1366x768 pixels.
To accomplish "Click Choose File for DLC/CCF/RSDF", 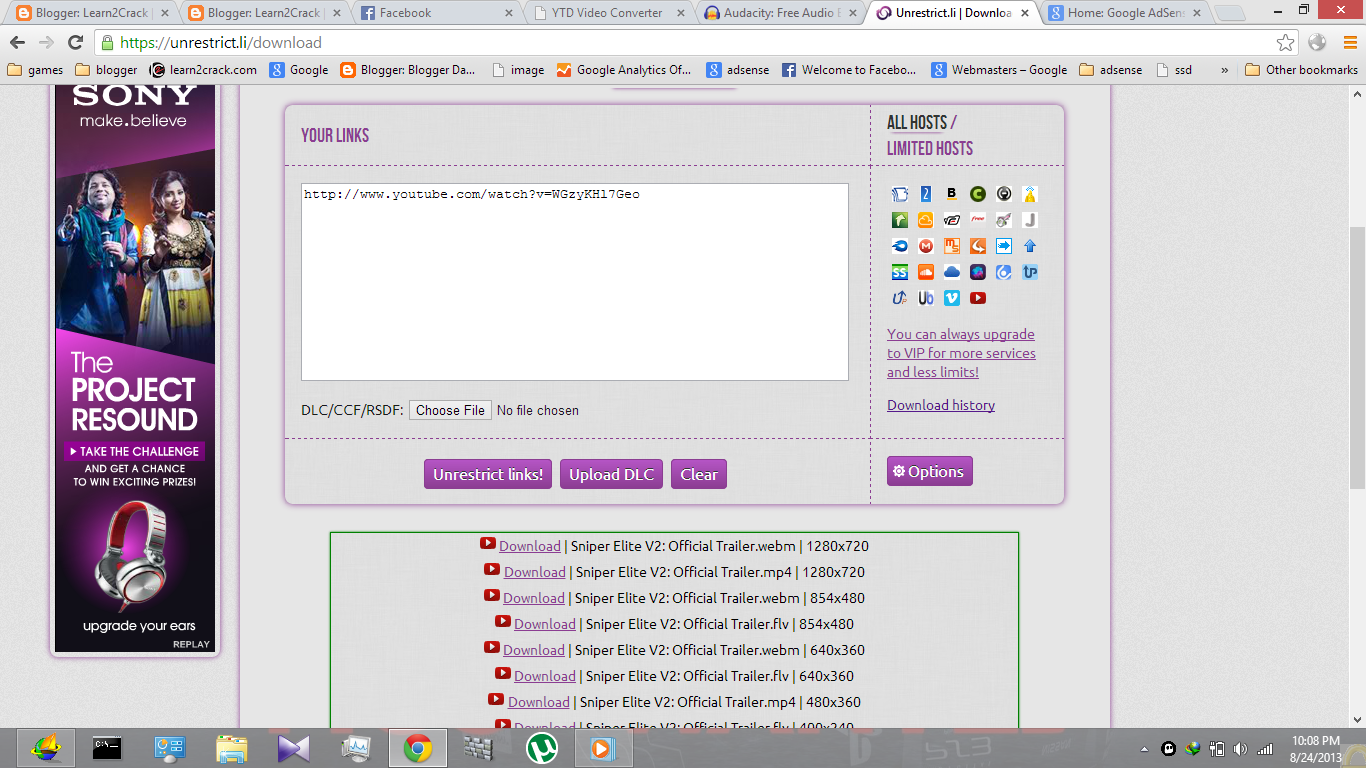I will click(x=450, y=410).
